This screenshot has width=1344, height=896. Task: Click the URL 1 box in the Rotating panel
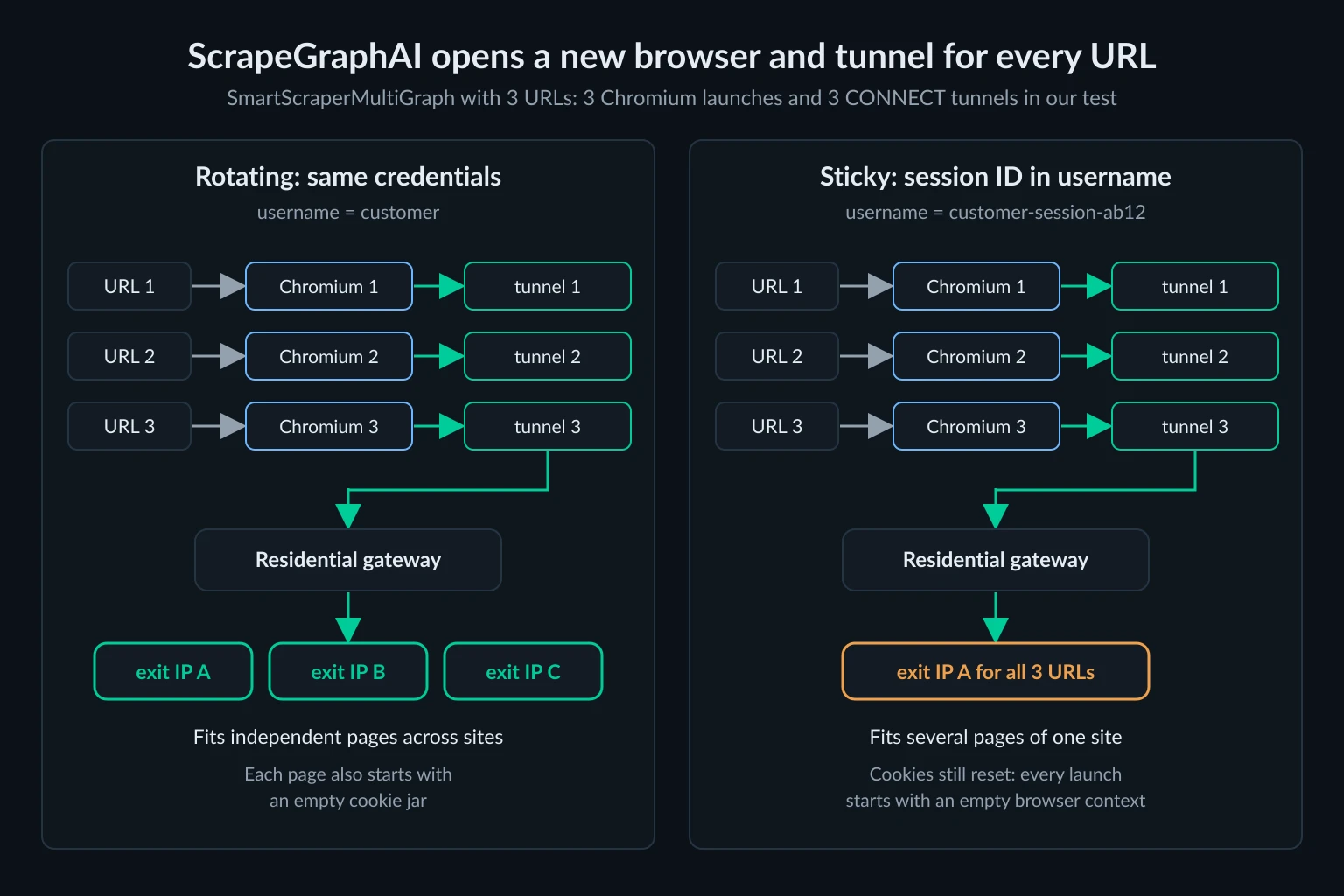pyautogui.click(x=129, y=286)
